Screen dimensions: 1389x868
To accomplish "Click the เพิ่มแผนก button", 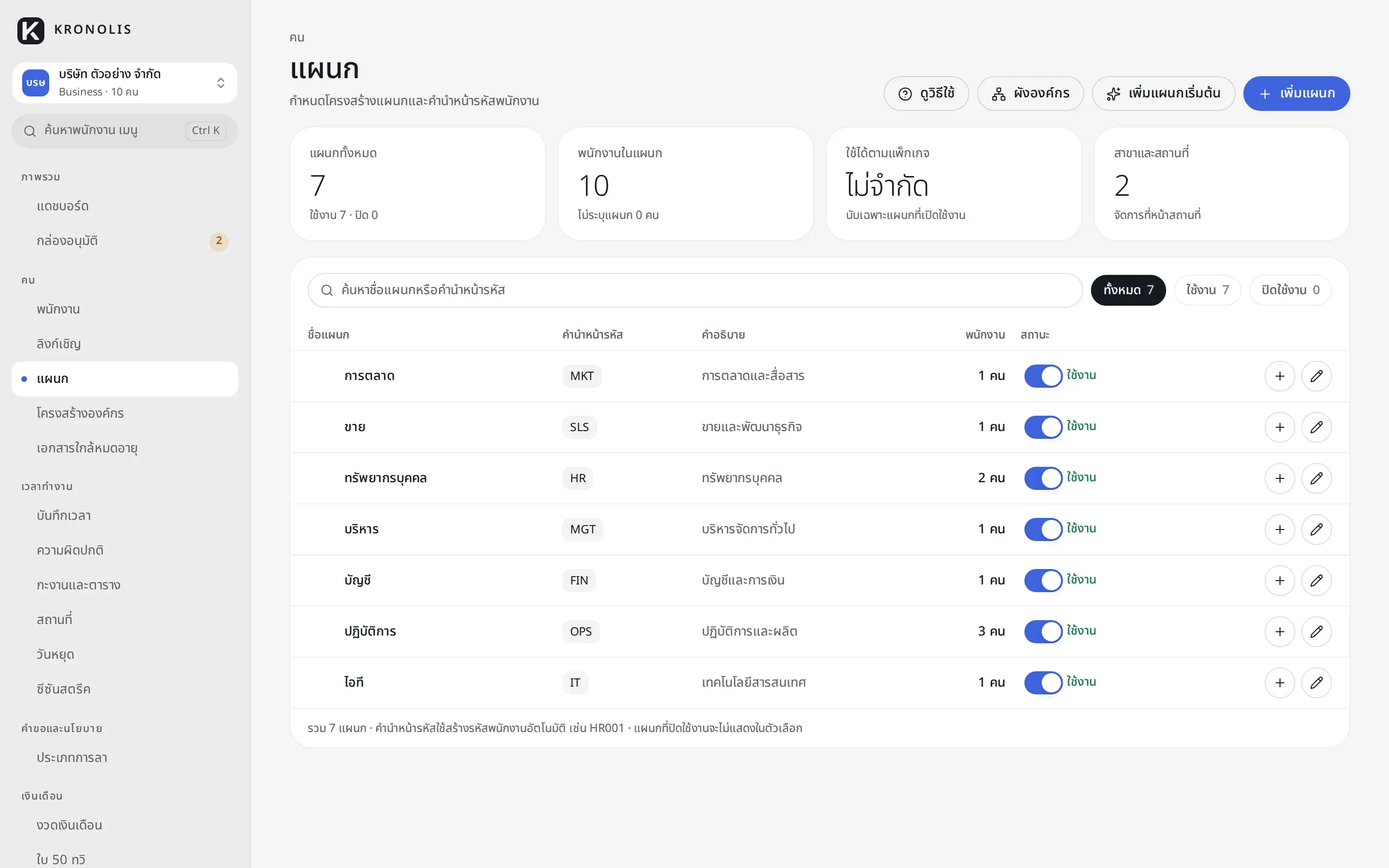I will tap(1296, 94).
